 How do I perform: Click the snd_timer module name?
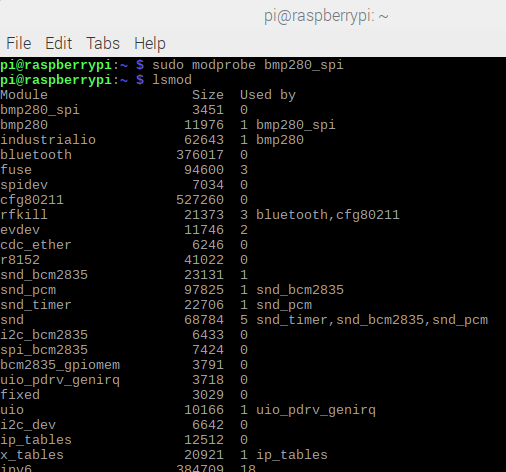tap(36, 305)
